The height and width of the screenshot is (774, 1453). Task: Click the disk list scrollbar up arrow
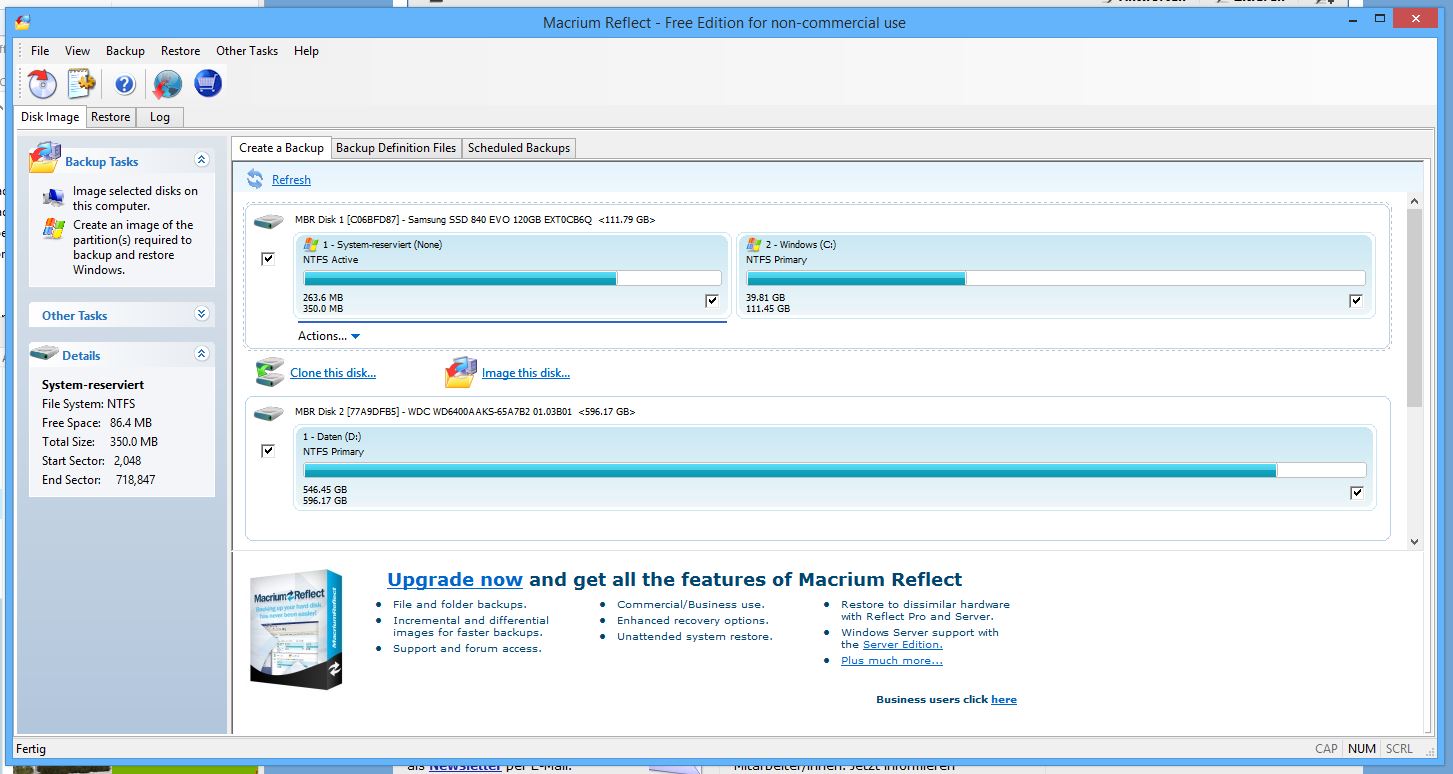(1414, 201)
